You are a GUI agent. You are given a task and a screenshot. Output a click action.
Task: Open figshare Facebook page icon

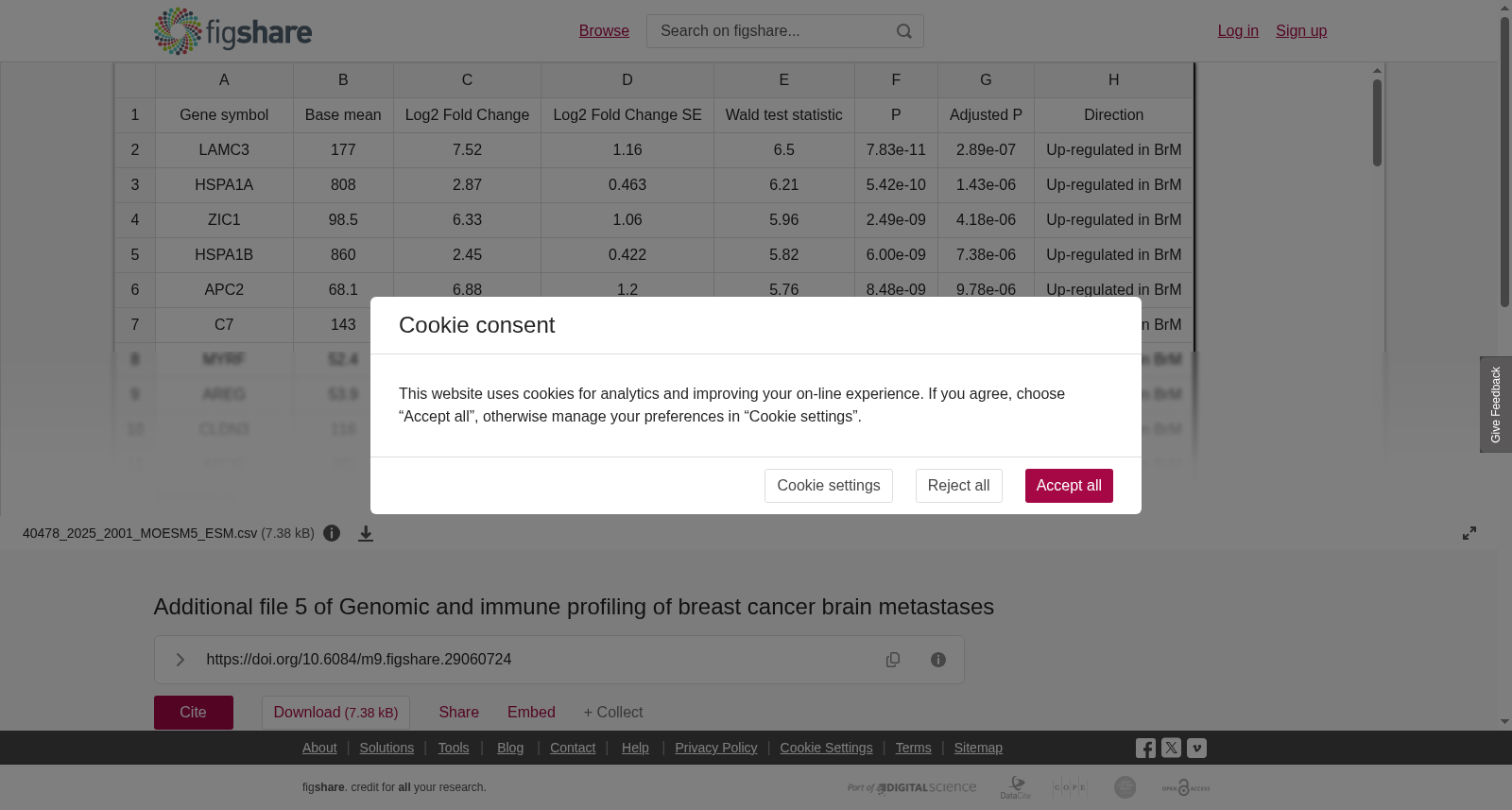[x=1145, y=748]
